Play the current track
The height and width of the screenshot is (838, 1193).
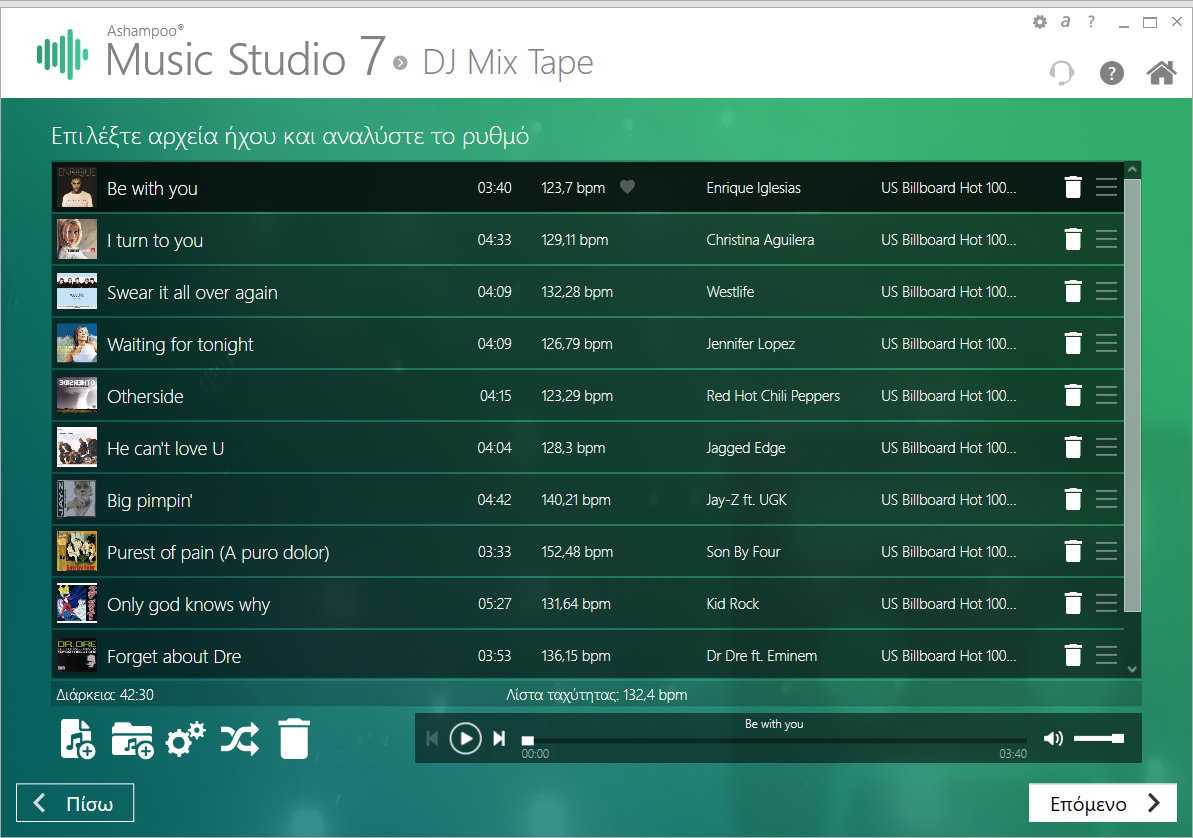pos(466,738)
